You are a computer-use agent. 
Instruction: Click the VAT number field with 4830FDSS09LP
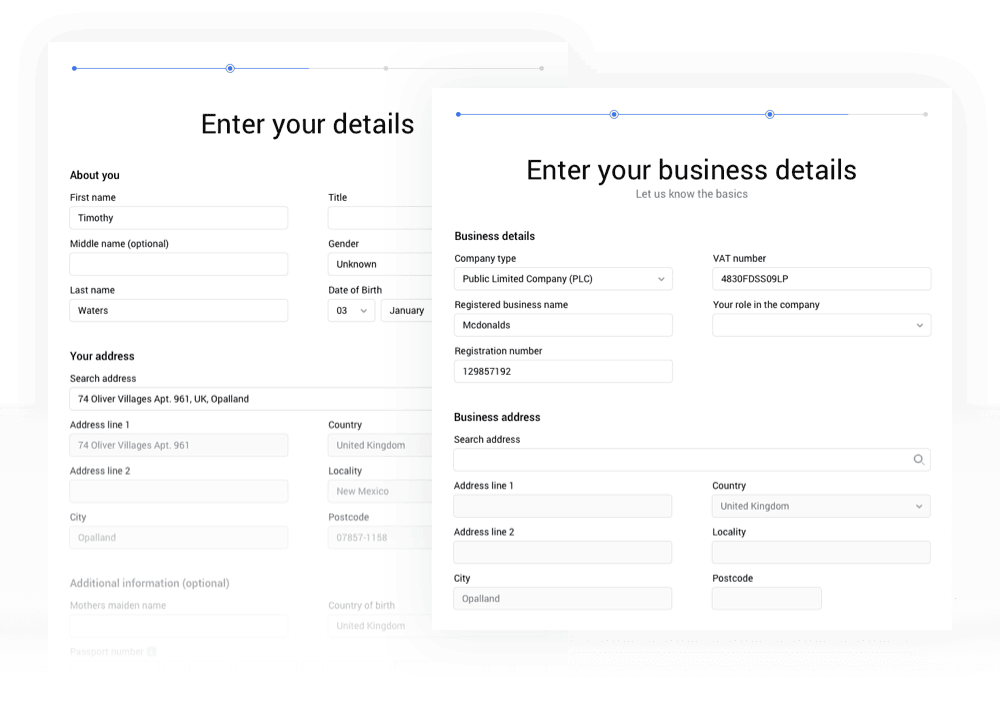(821, 279)
